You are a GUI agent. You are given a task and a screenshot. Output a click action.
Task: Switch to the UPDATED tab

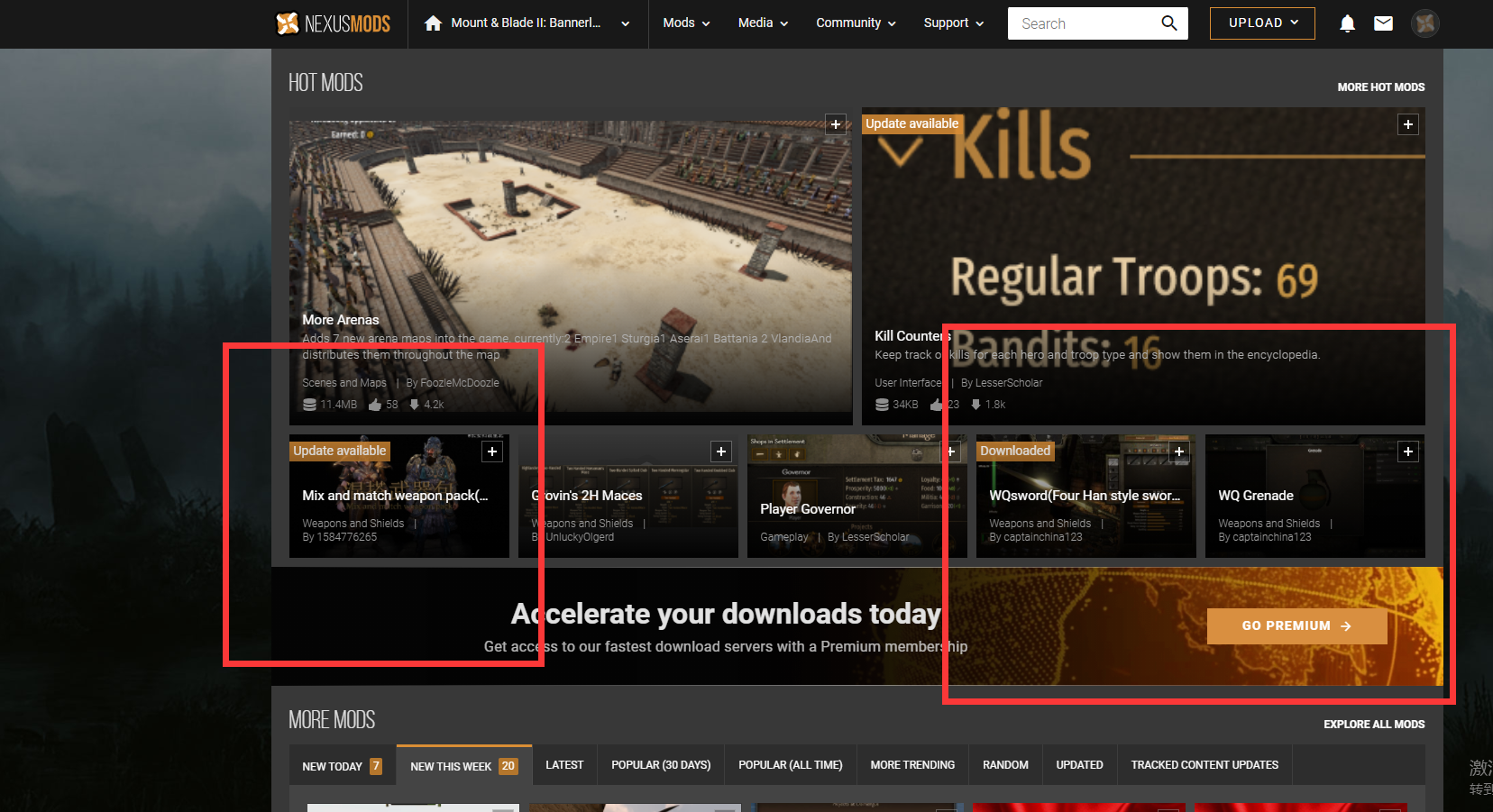(1079, 765)
